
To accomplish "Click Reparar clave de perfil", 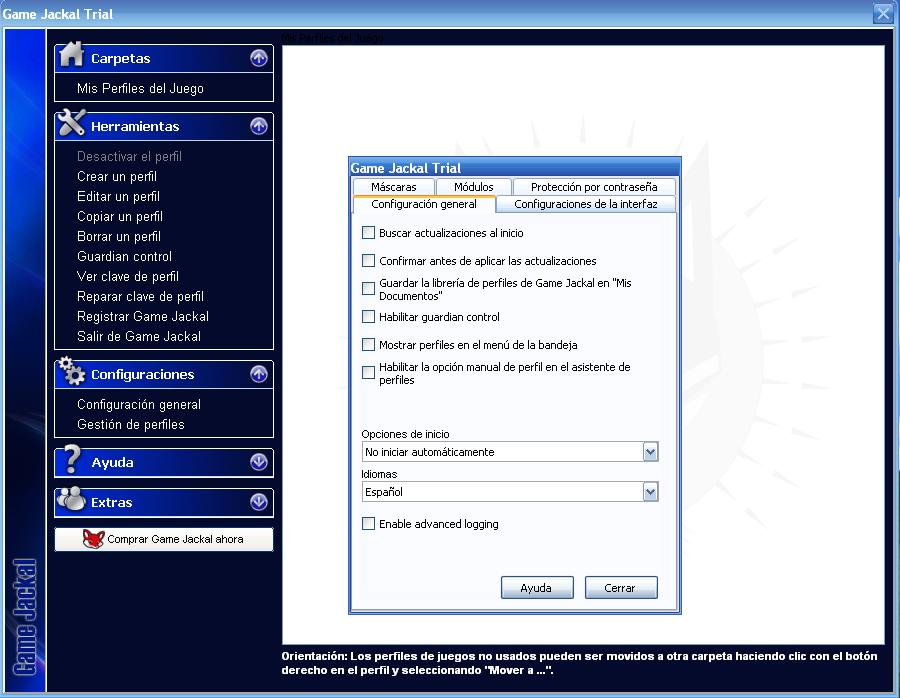I will (x=140, y=297).
